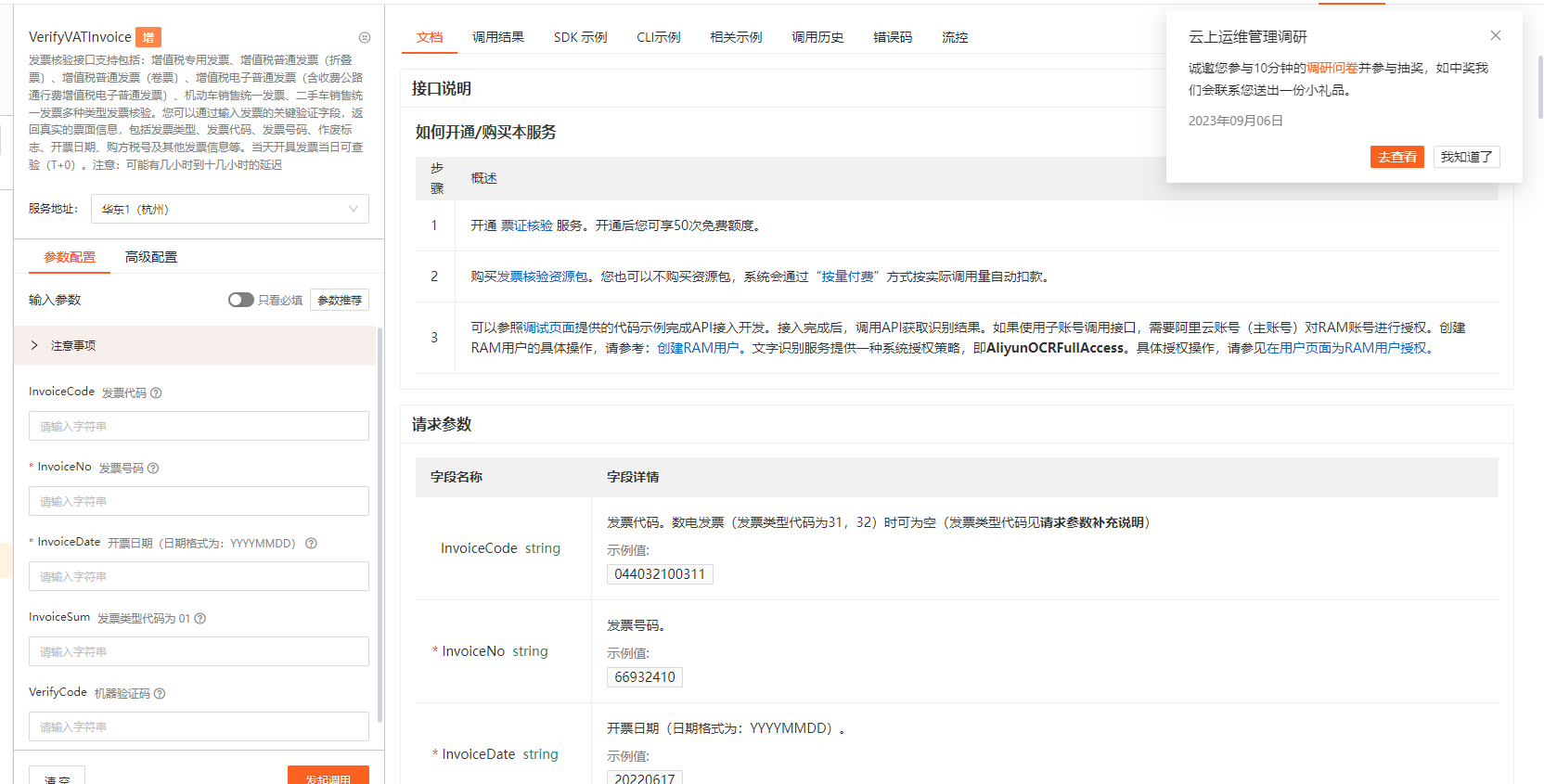Switch to the 调用结果 tab

coord(498,37)
